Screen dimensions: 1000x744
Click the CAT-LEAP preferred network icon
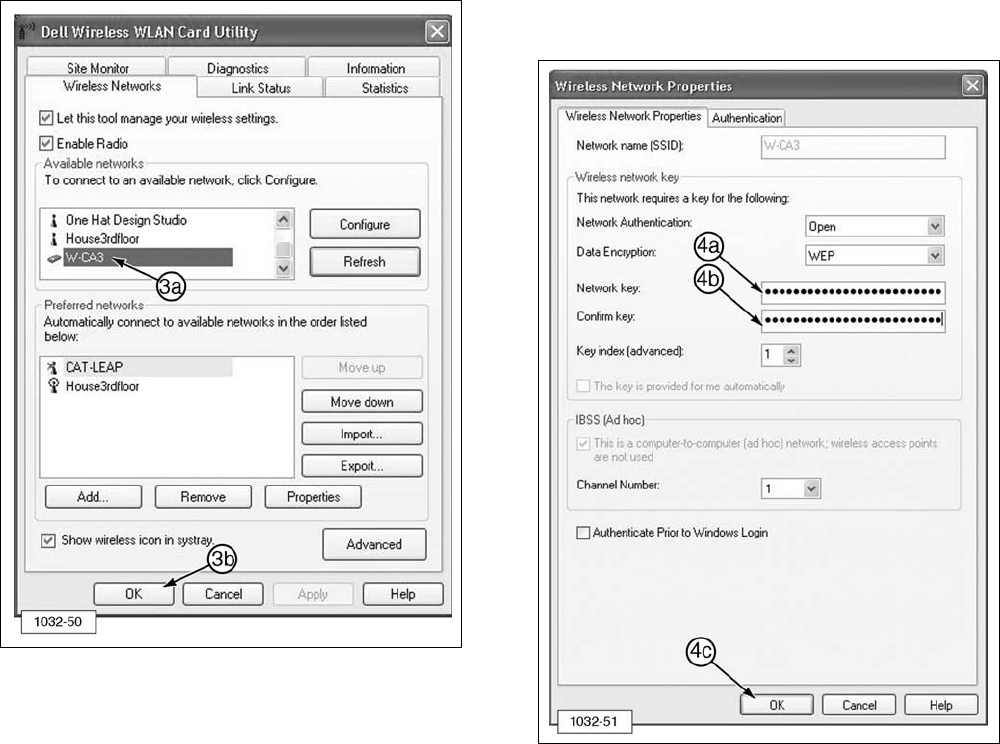(53, 367)
